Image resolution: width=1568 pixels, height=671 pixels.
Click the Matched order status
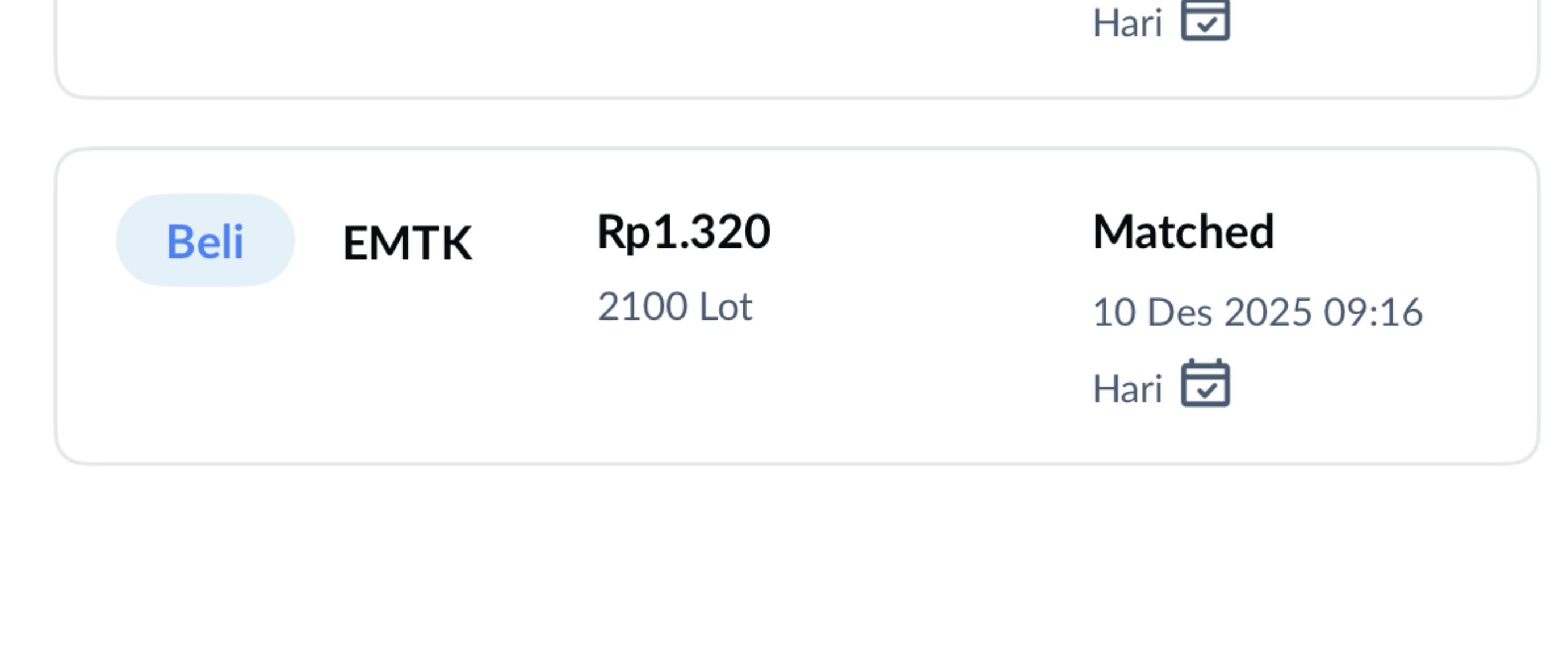click(1183, 232)
